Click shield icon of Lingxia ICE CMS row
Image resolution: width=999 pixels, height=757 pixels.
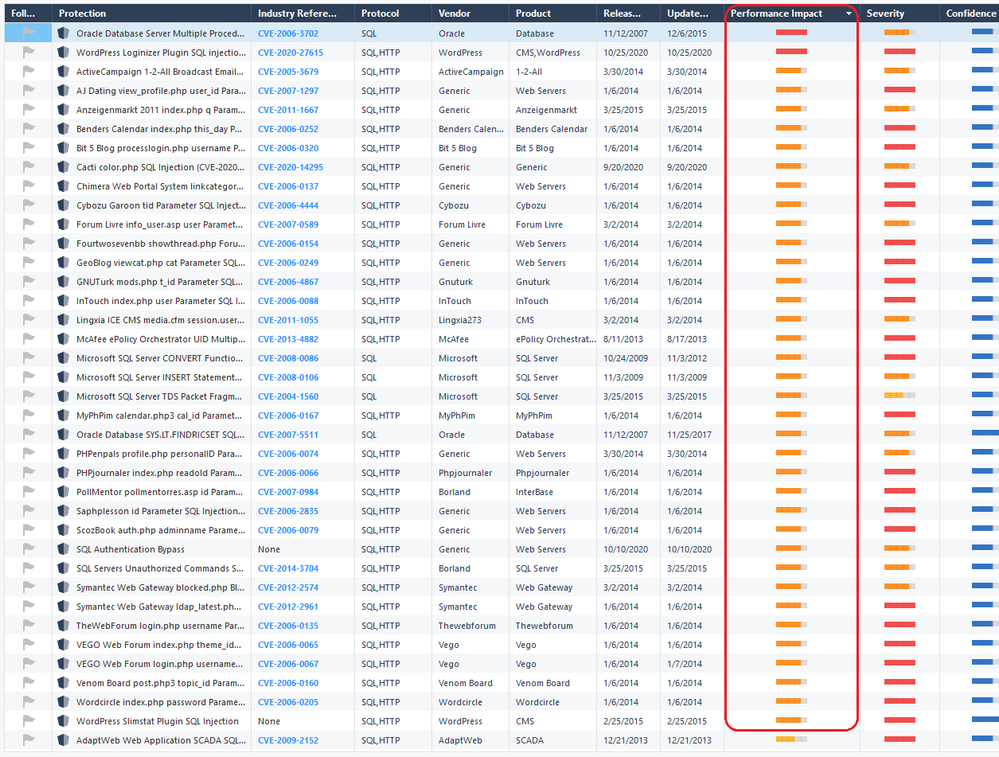click(63, 320)
